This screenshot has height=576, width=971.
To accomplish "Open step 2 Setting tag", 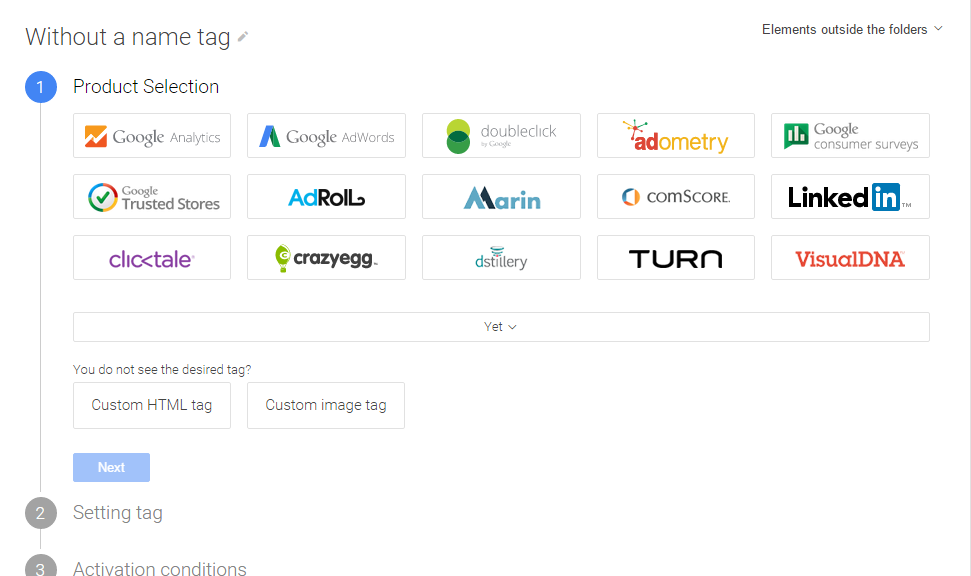I will 118,513.
